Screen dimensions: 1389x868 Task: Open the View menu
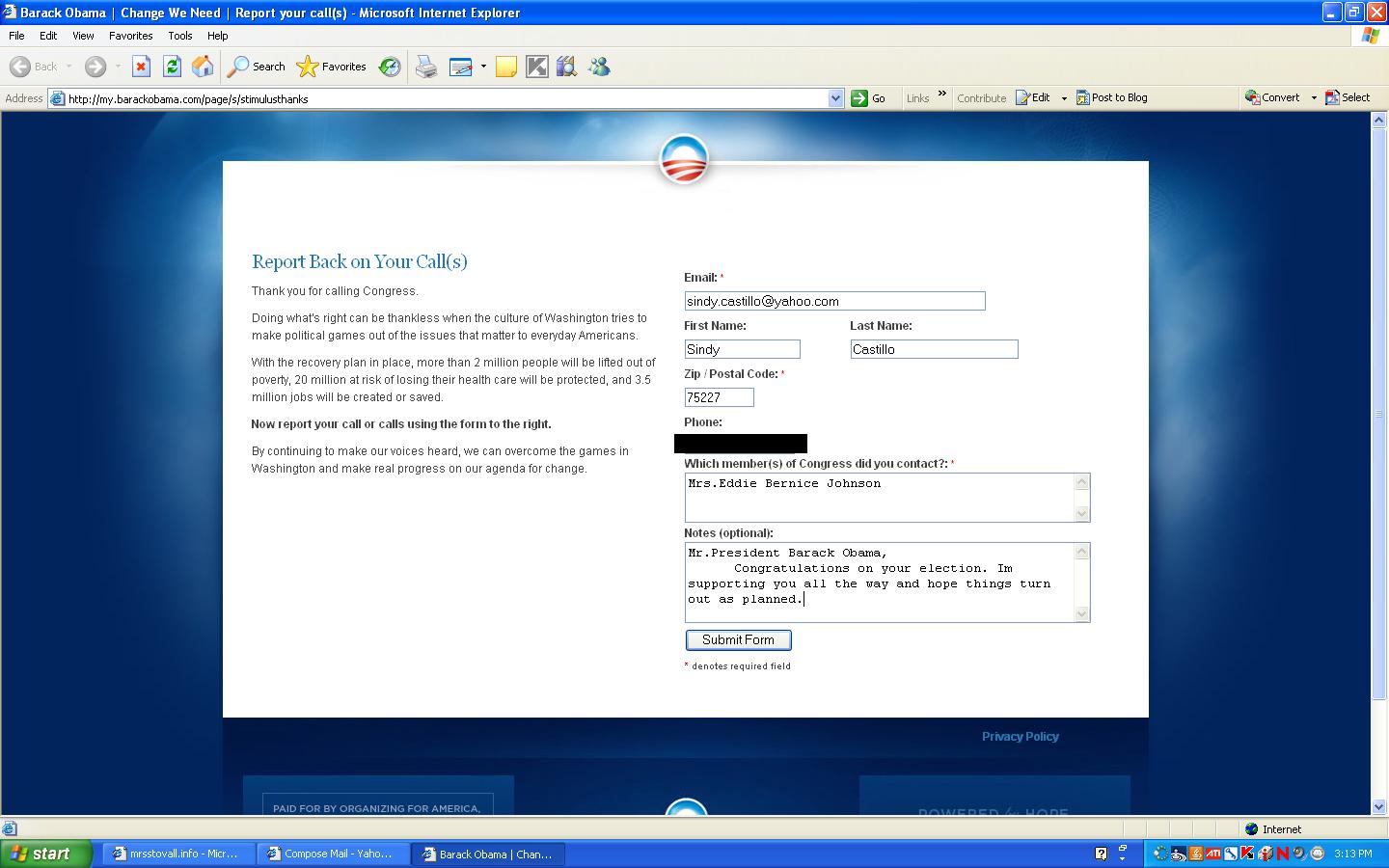(x=83, y=36)
